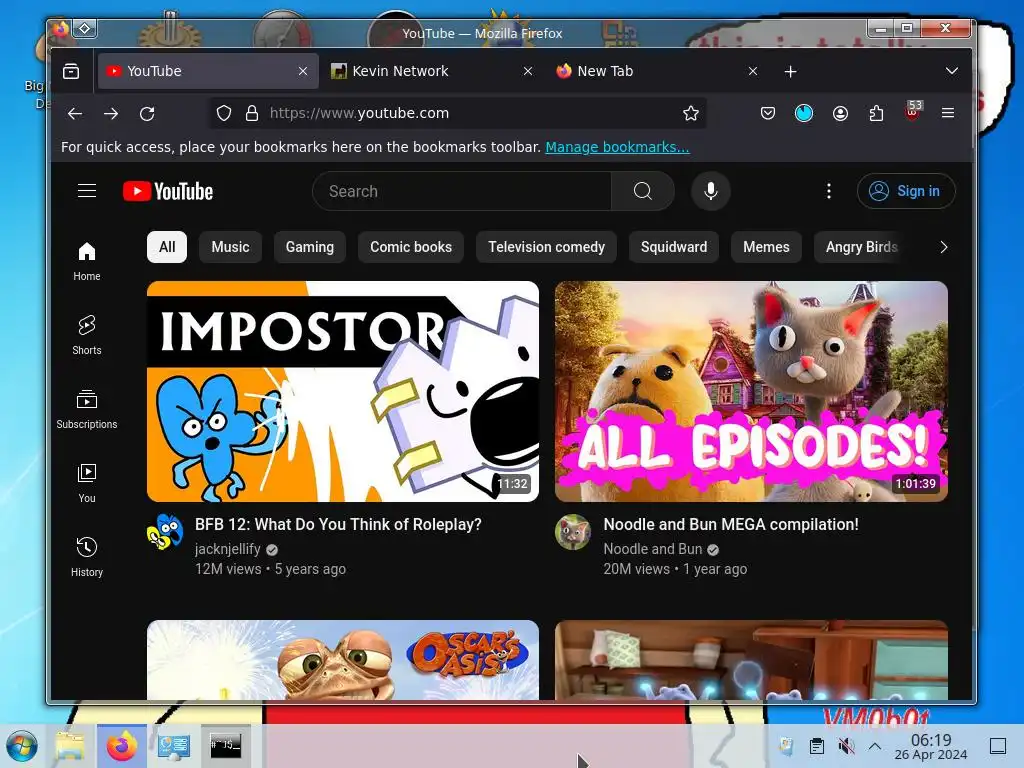Save page to Pocket
The width and height of the screenshot is (1024, 768).
click(x=768, y=114)
